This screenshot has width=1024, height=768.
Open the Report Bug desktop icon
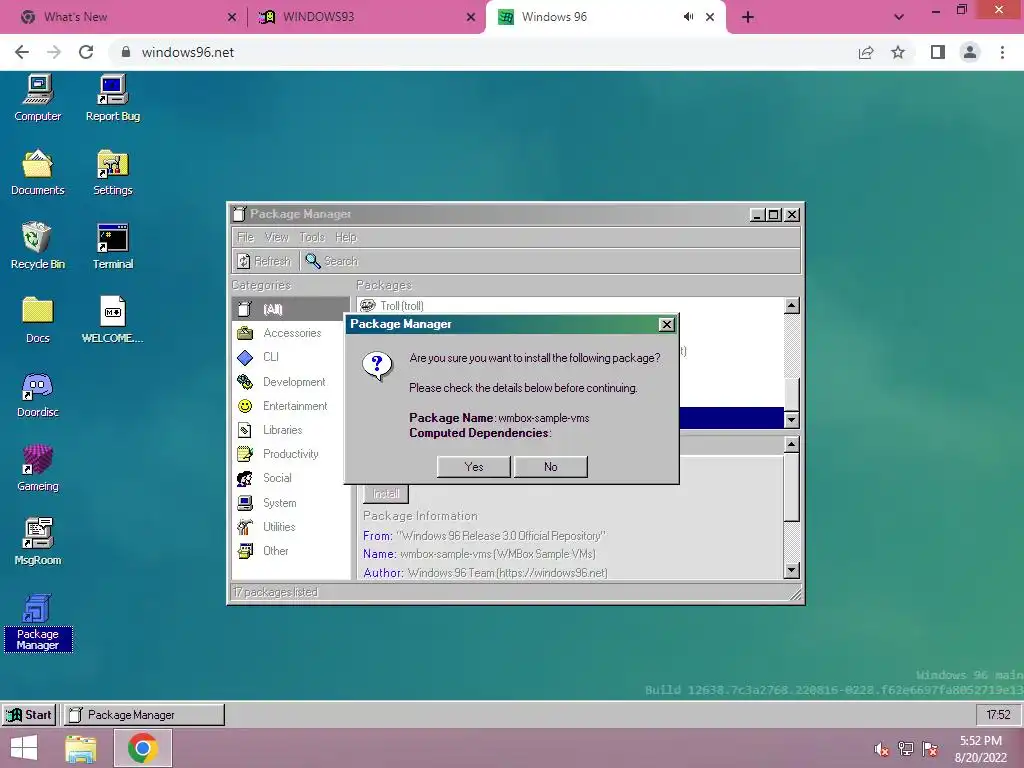click(112, 99)
